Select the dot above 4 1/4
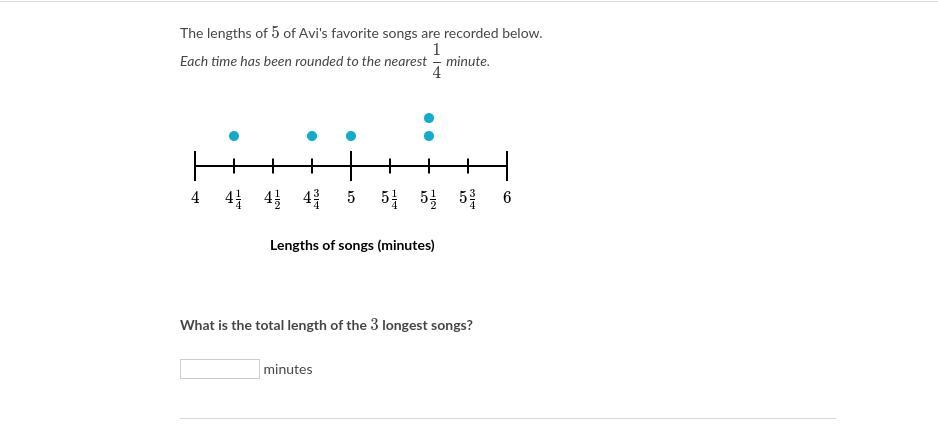The width and height of the screenshot is (938, 432). pyautogui.click(x=234, y=136)
